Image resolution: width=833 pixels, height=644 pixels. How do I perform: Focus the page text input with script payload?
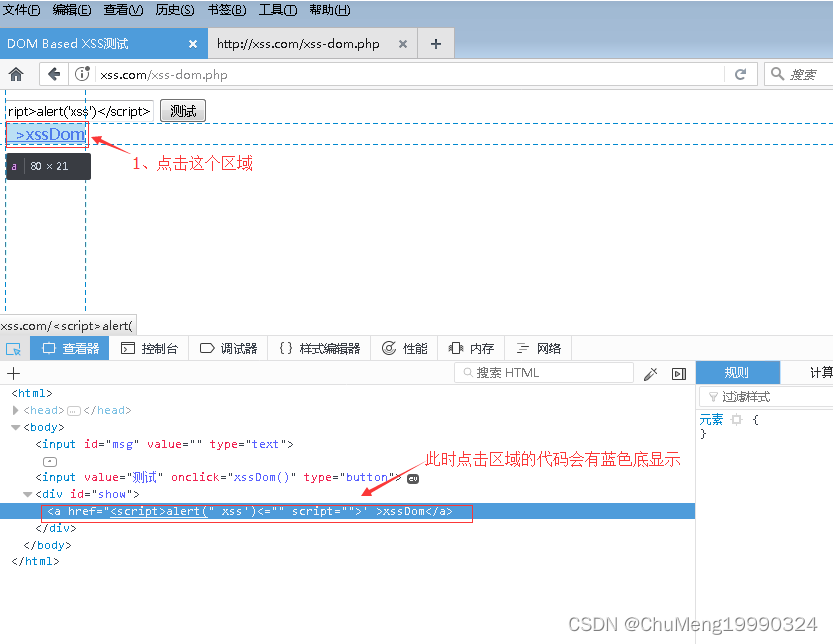click(80, 111)
